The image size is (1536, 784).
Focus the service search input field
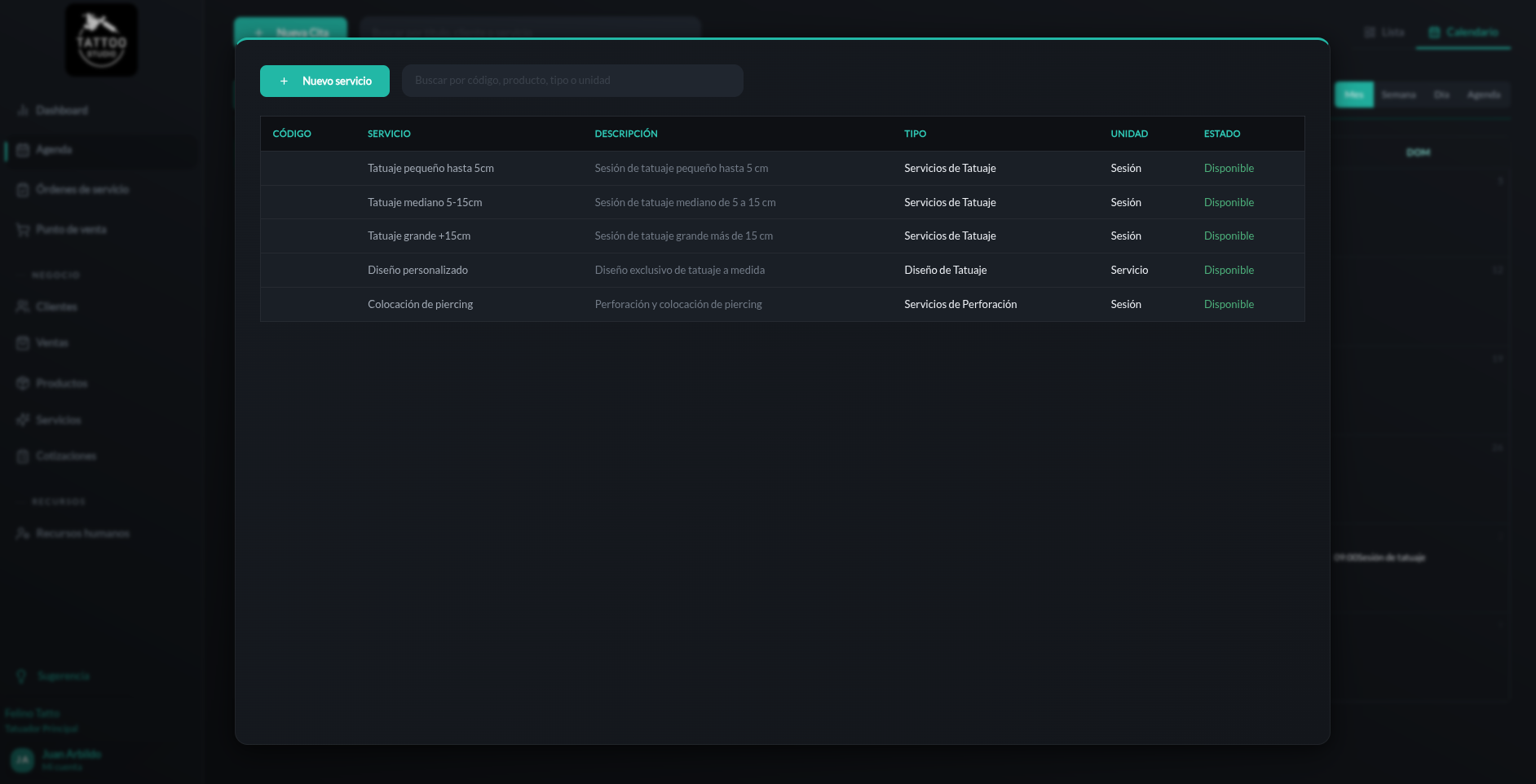pos(572,81)
